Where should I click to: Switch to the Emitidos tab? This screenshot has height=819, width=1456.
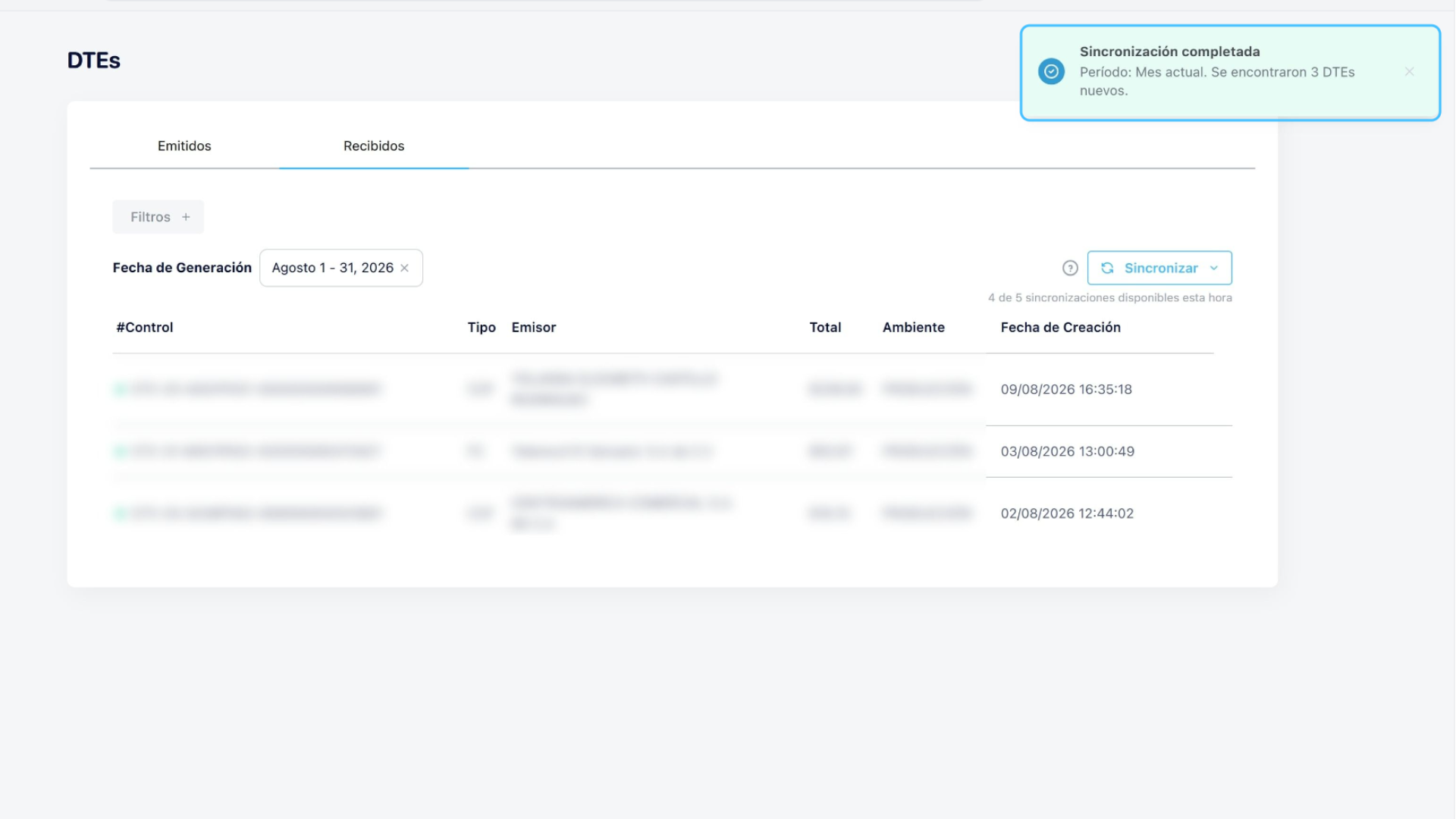(x=184, y=146)
